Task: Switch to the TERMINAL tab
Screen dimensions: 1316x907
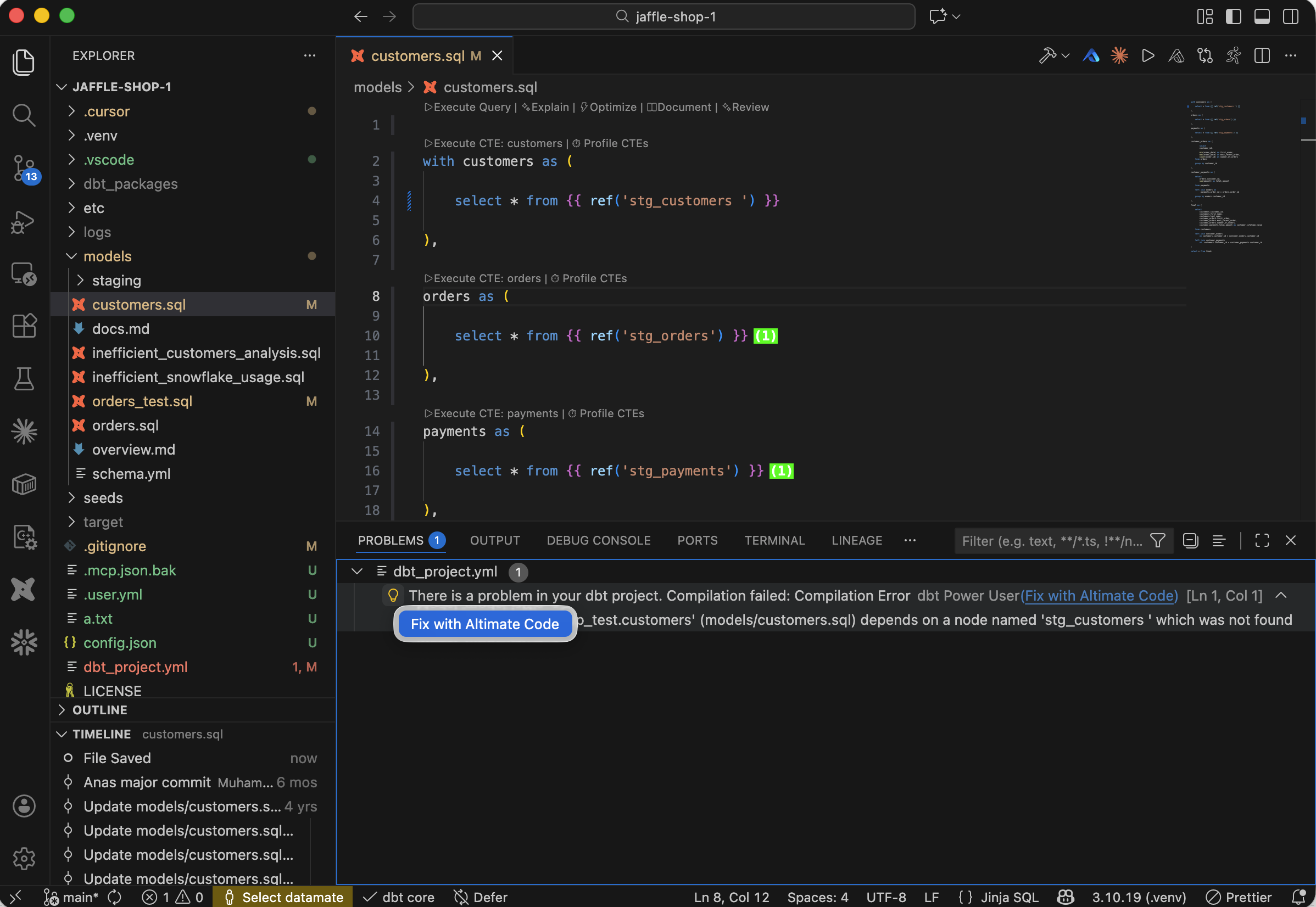Action: click(x=774, y=540)
